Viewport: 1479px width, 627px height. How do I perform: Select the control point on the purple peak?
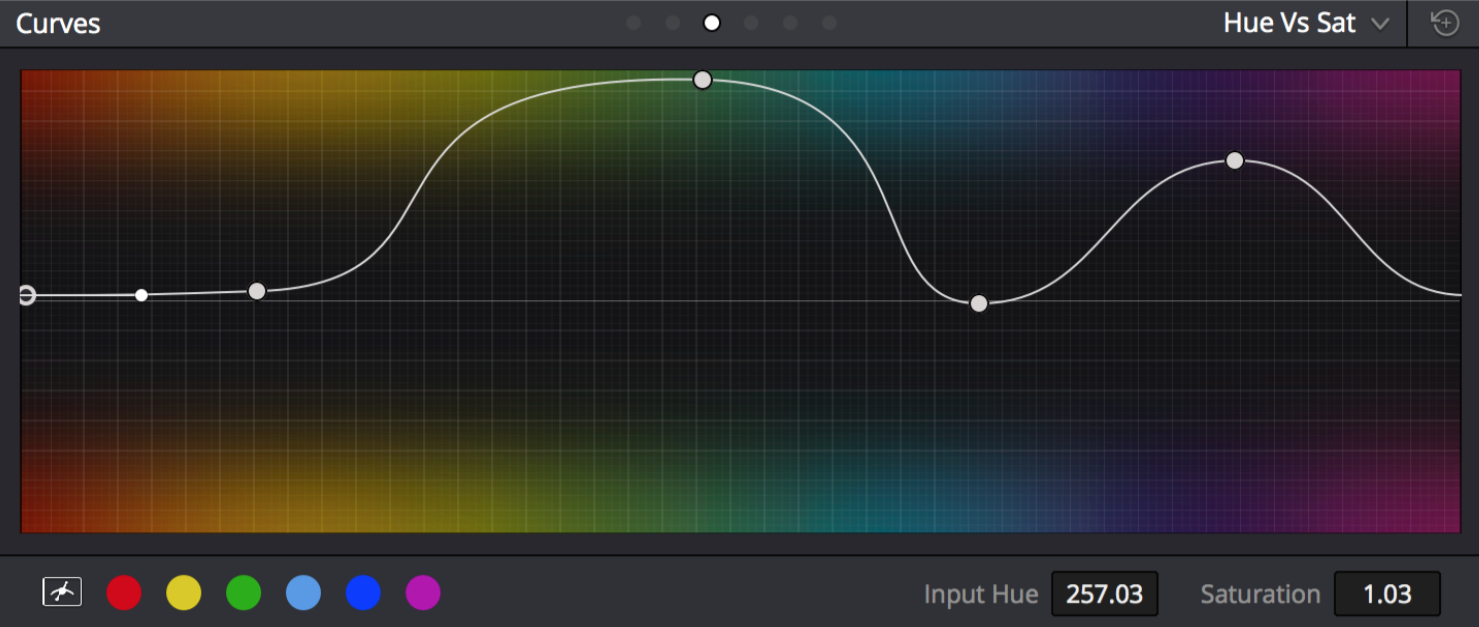tap(1235, 161)
